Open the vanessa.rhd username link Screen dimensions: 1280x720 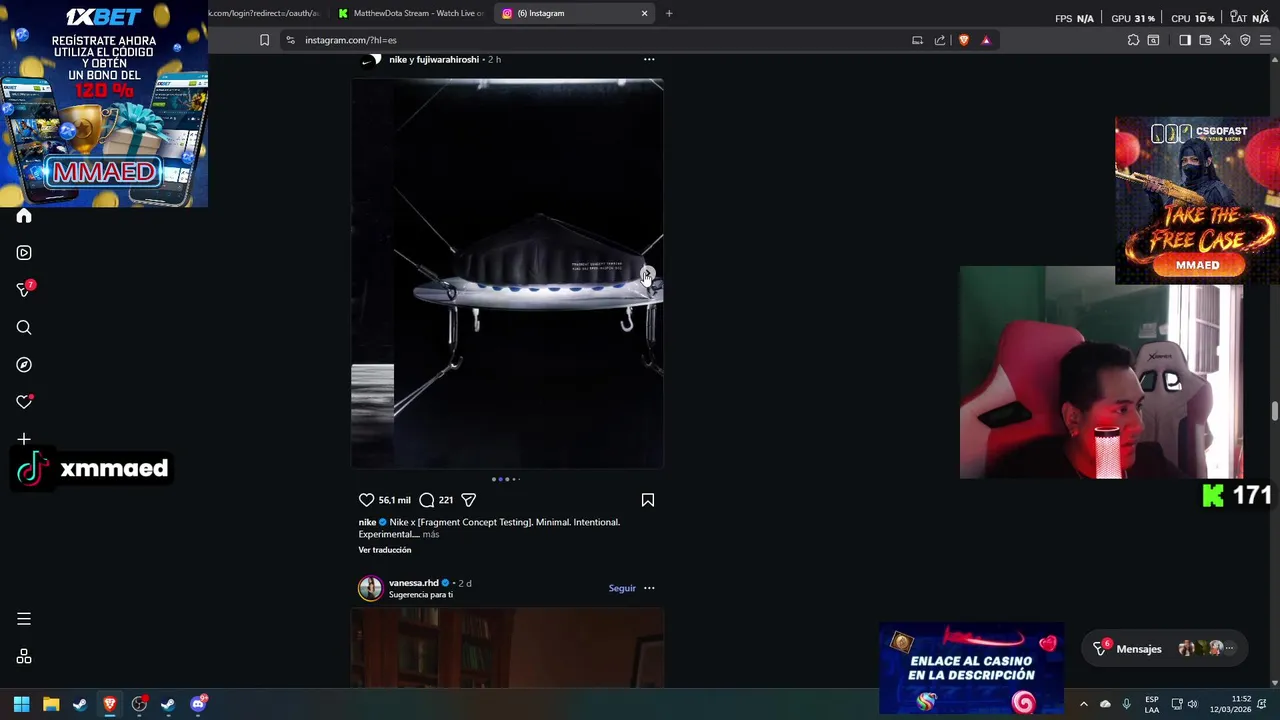(414, 583)
